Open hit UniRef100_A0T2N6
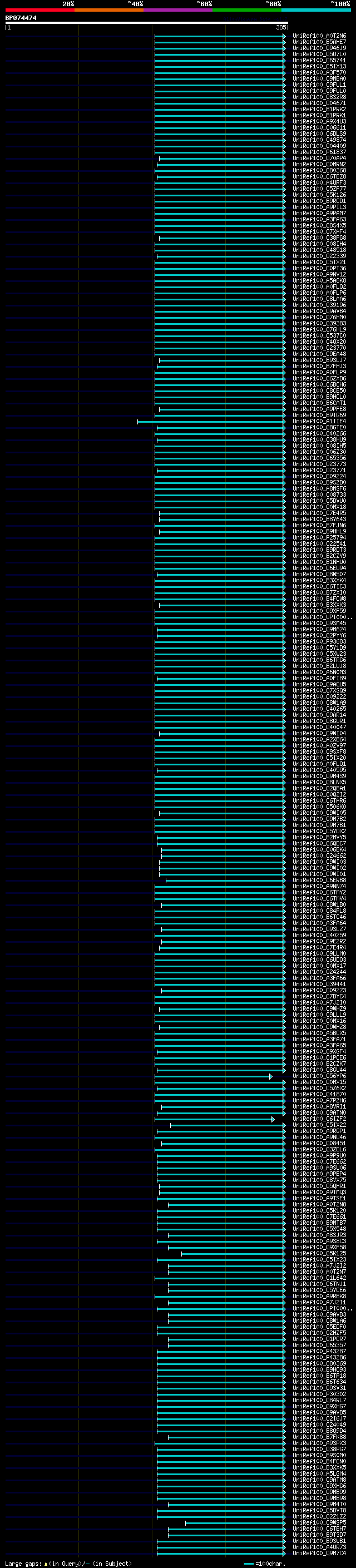 tap(319, 36)
